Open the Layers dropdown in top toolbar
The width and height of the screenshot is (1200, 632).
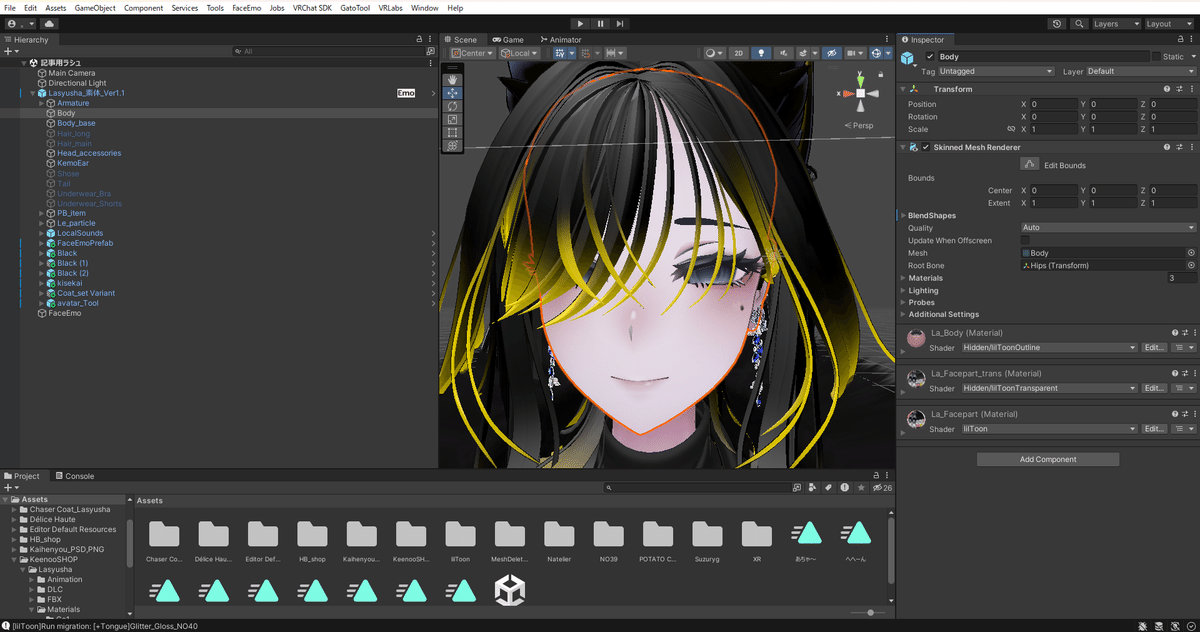1117,24
